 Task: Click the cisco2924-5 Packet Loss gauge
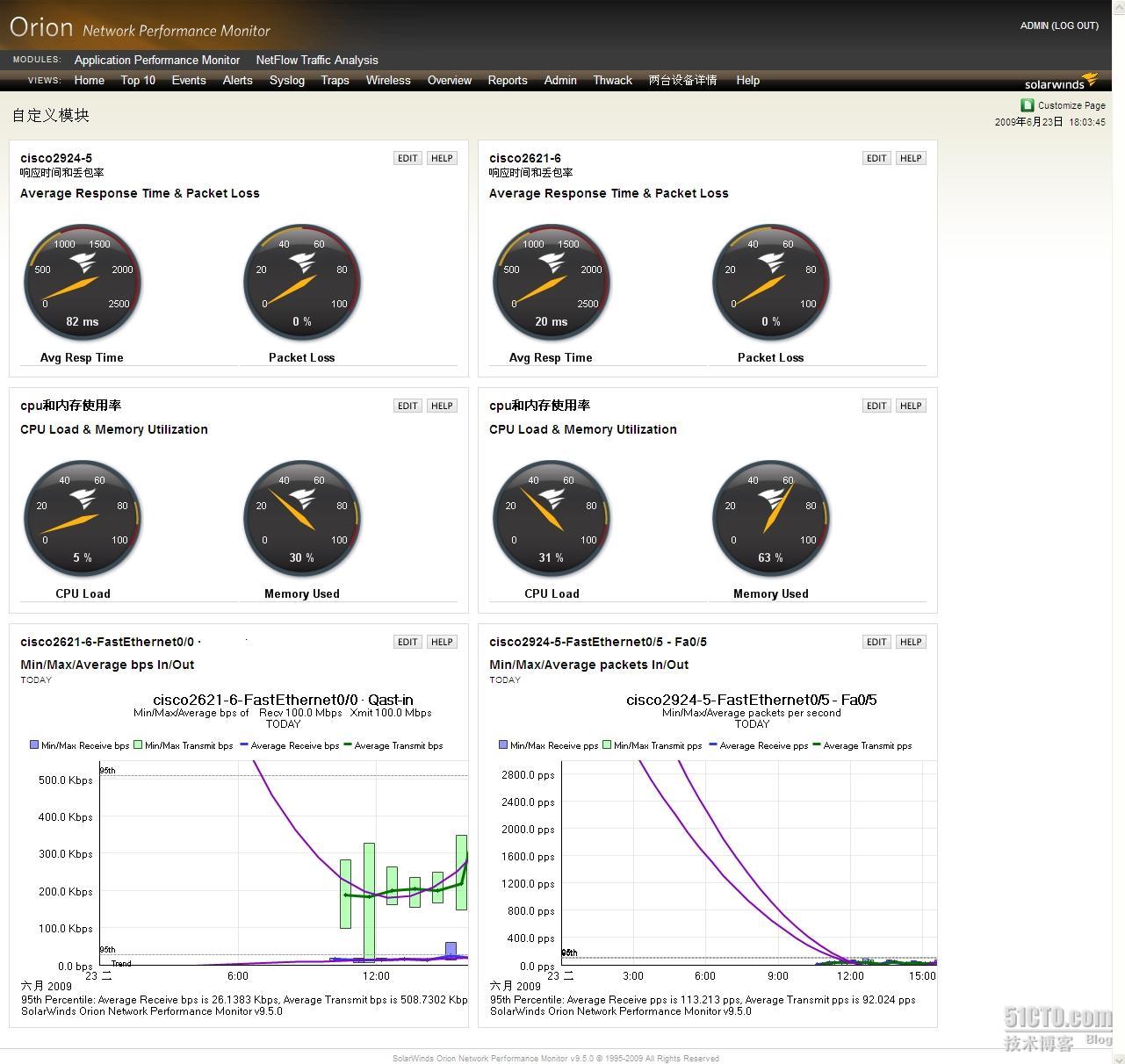302,282
